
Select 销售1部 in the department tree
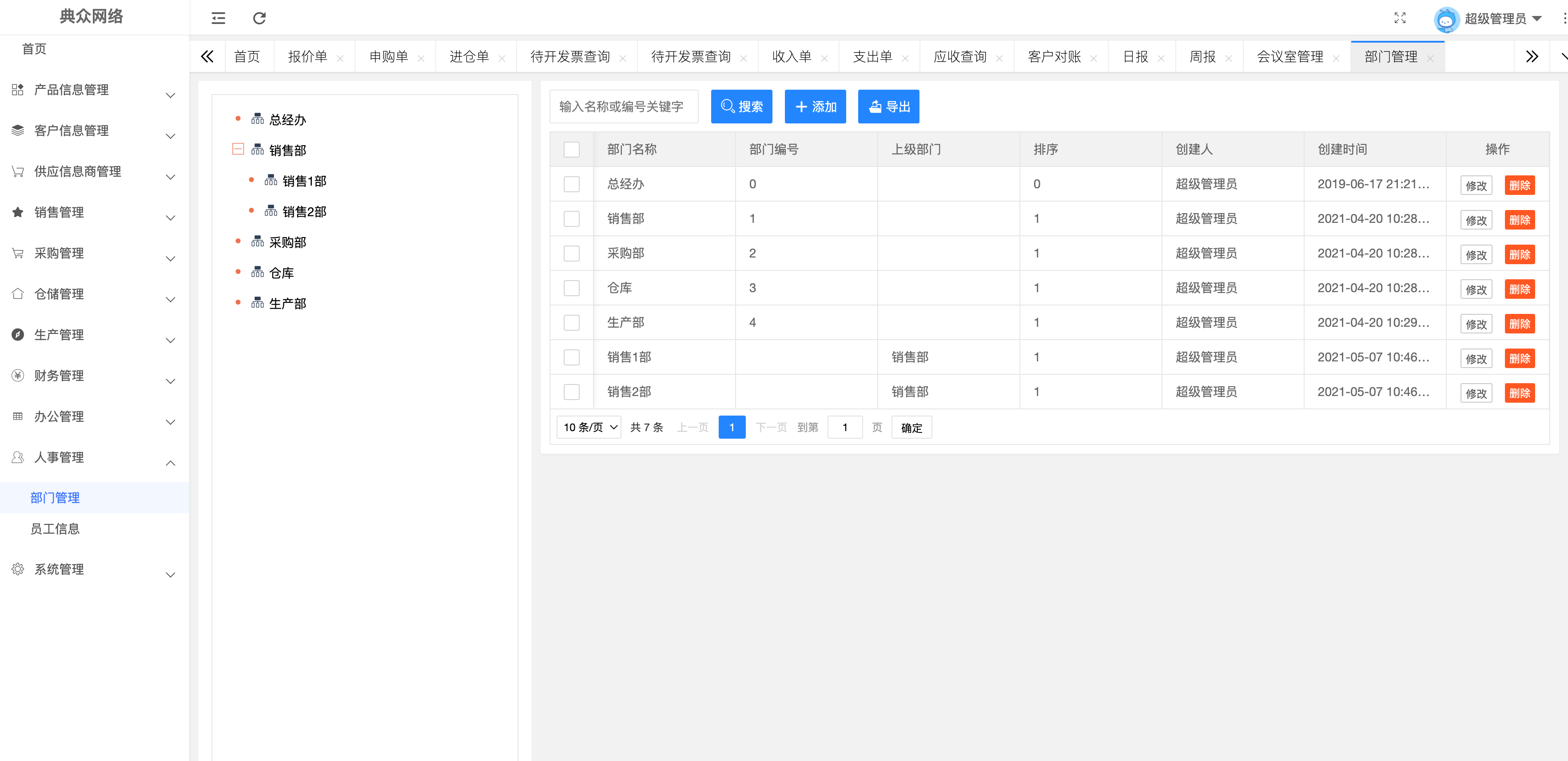(x=304, y=181)
